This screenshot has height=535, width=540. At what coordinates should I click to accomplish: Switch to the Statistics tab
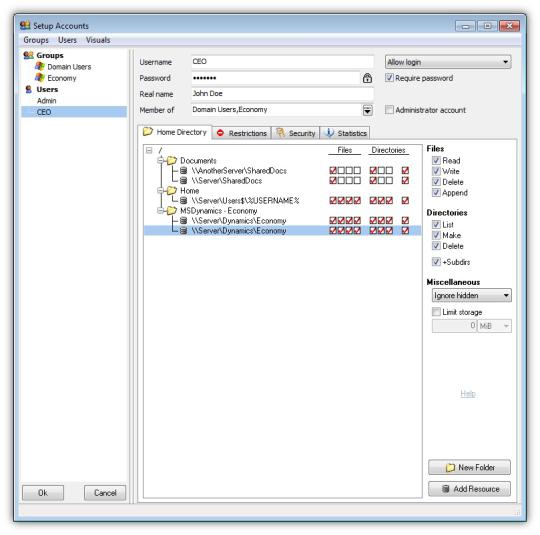pos(345,133)
